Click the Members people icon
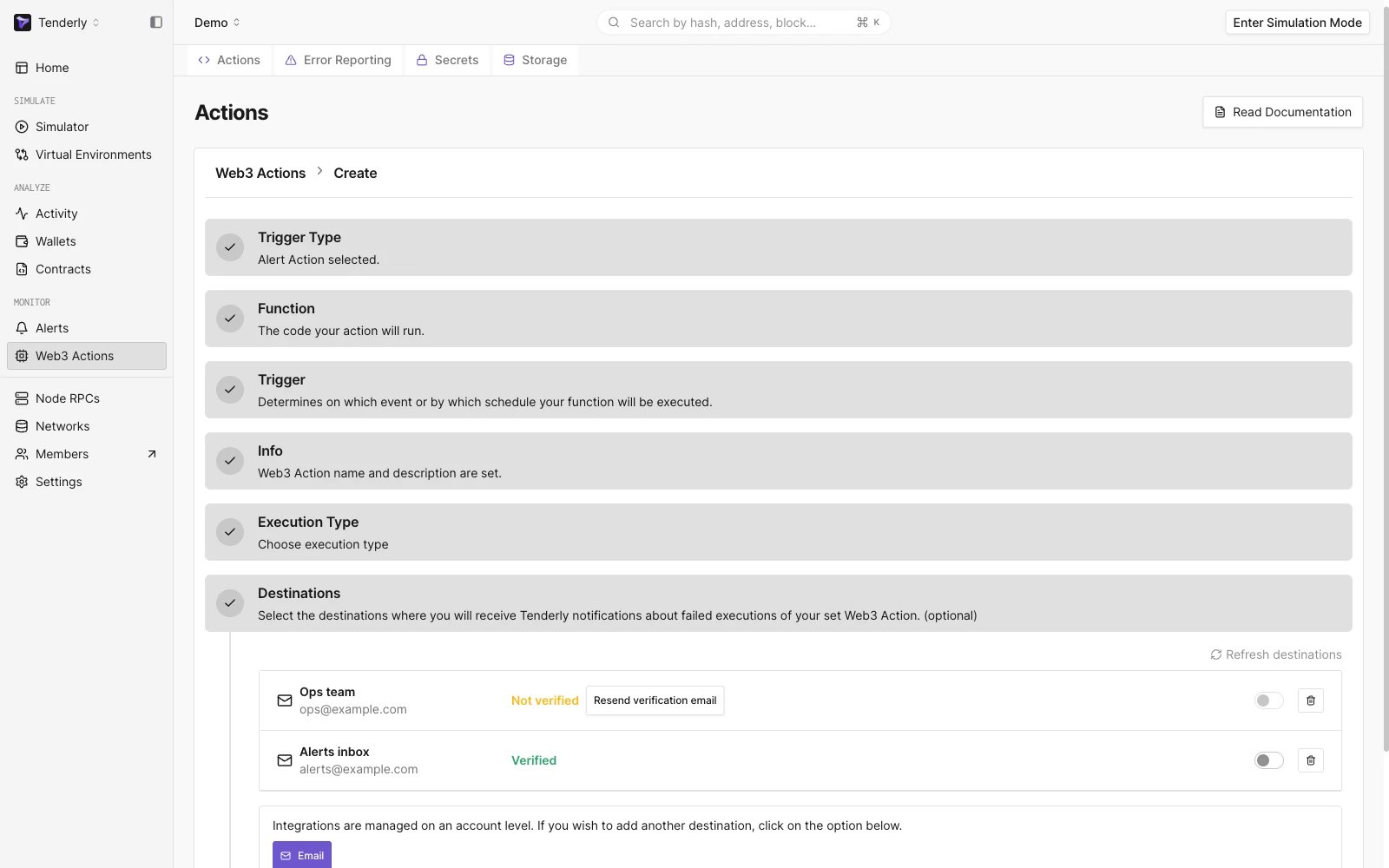 click(x=22, y=454)
